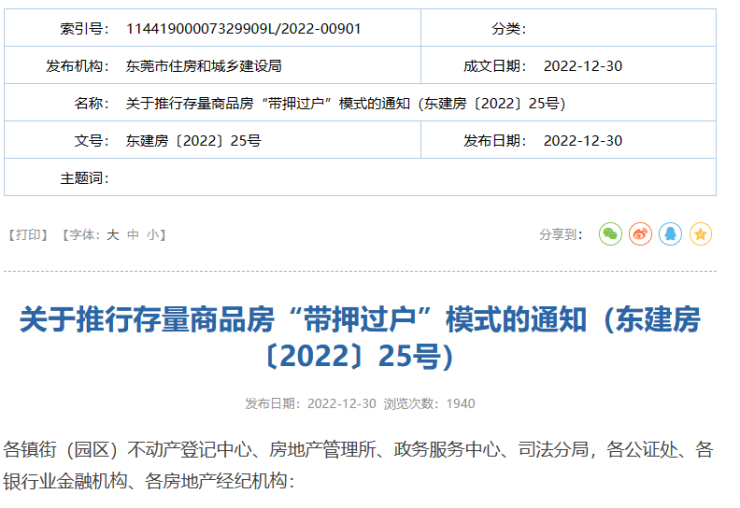The image size is (740, 508).
Task: Click the gray 发布日期 line under headline
Action: click(x=311, y=404)
